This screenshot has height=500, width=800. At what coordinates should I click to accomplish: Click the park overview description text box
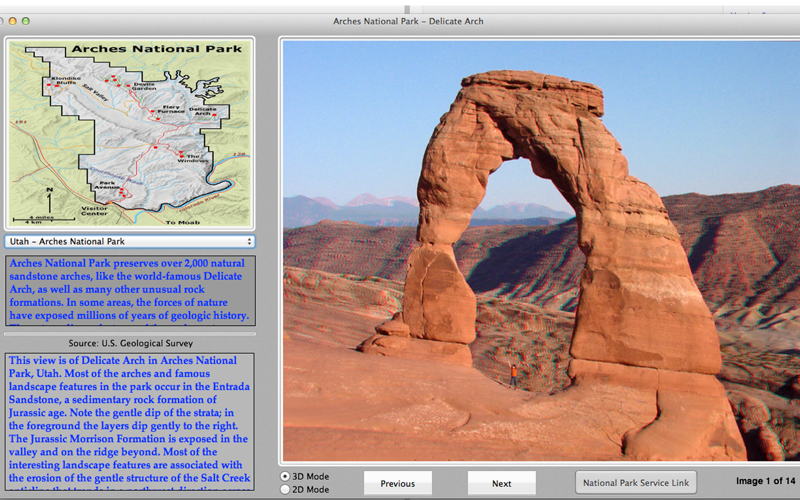[x=130, y=290]
